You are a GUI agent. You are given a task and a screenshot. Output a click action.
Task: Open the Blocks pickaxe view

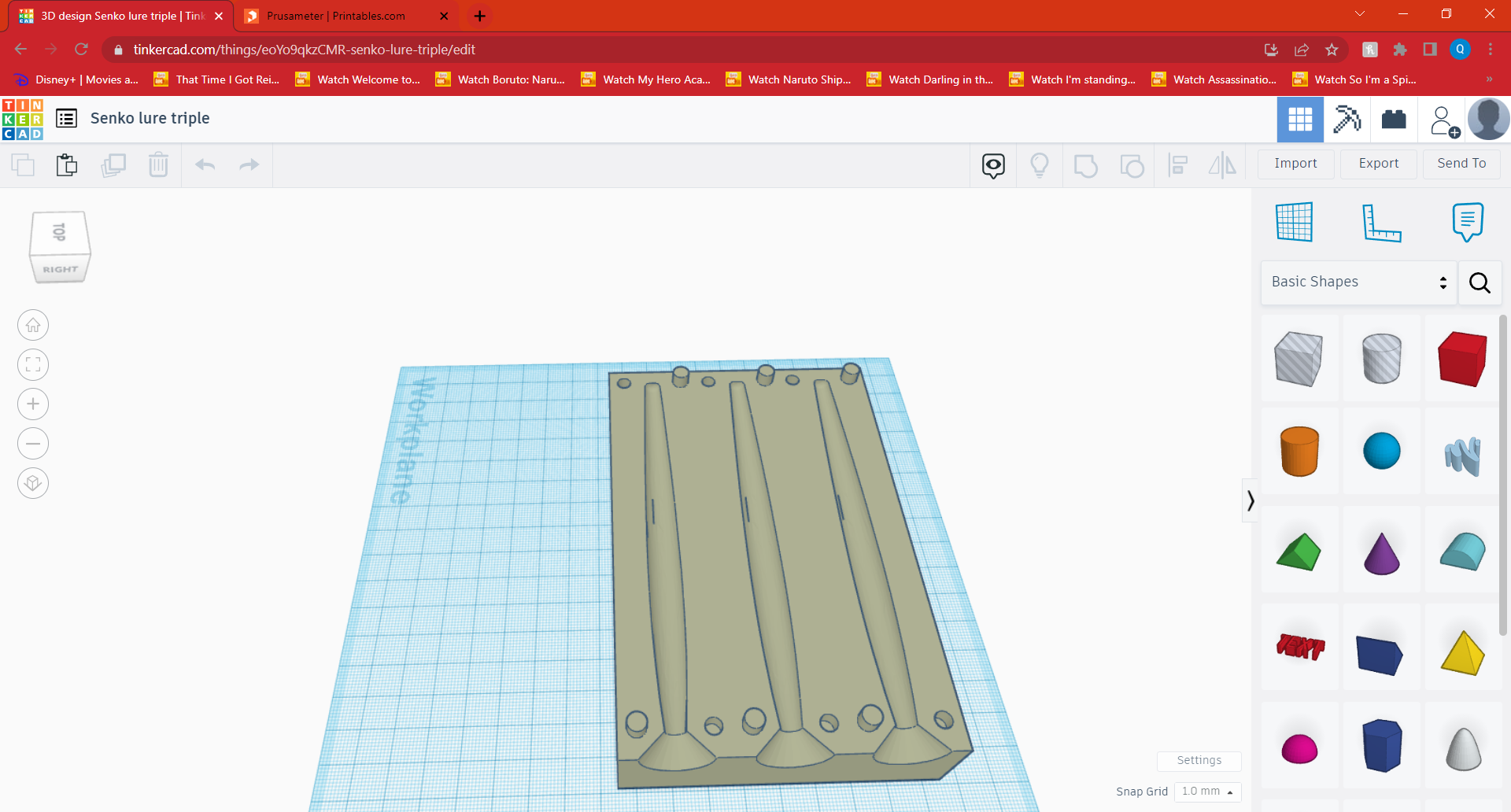[x=1347, y=120]
